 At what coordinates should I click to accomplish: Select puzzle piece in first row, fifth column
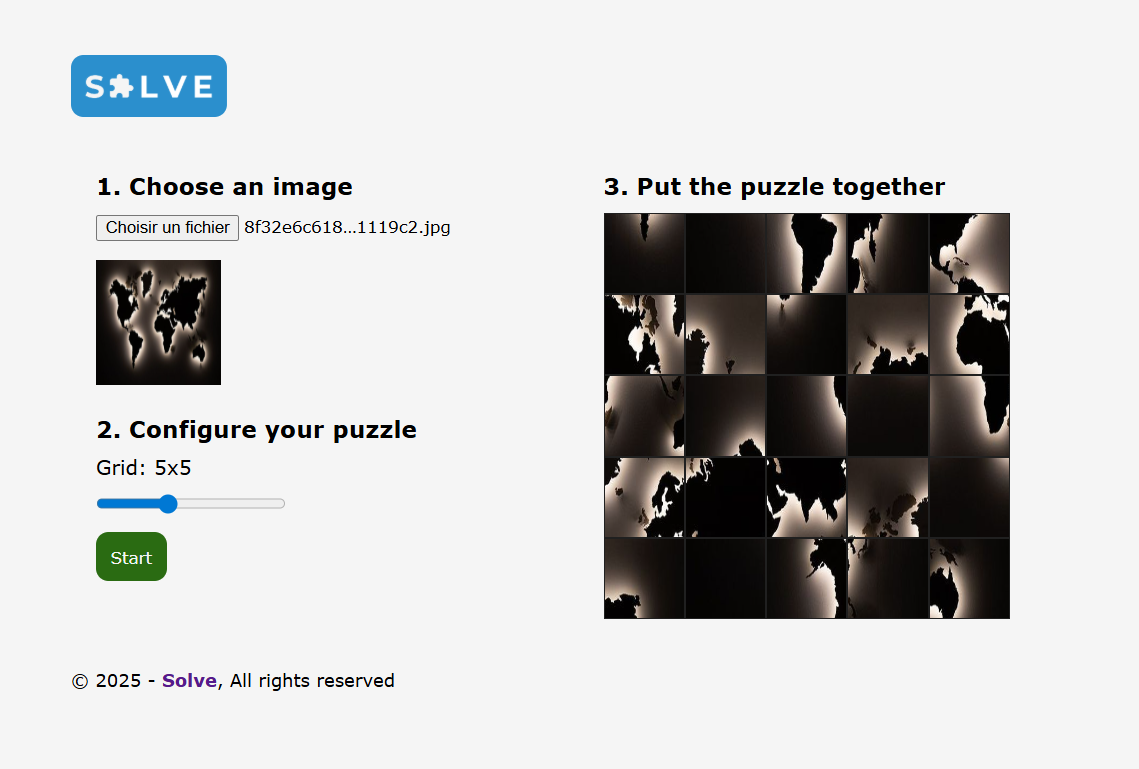(x=969, y=253)
